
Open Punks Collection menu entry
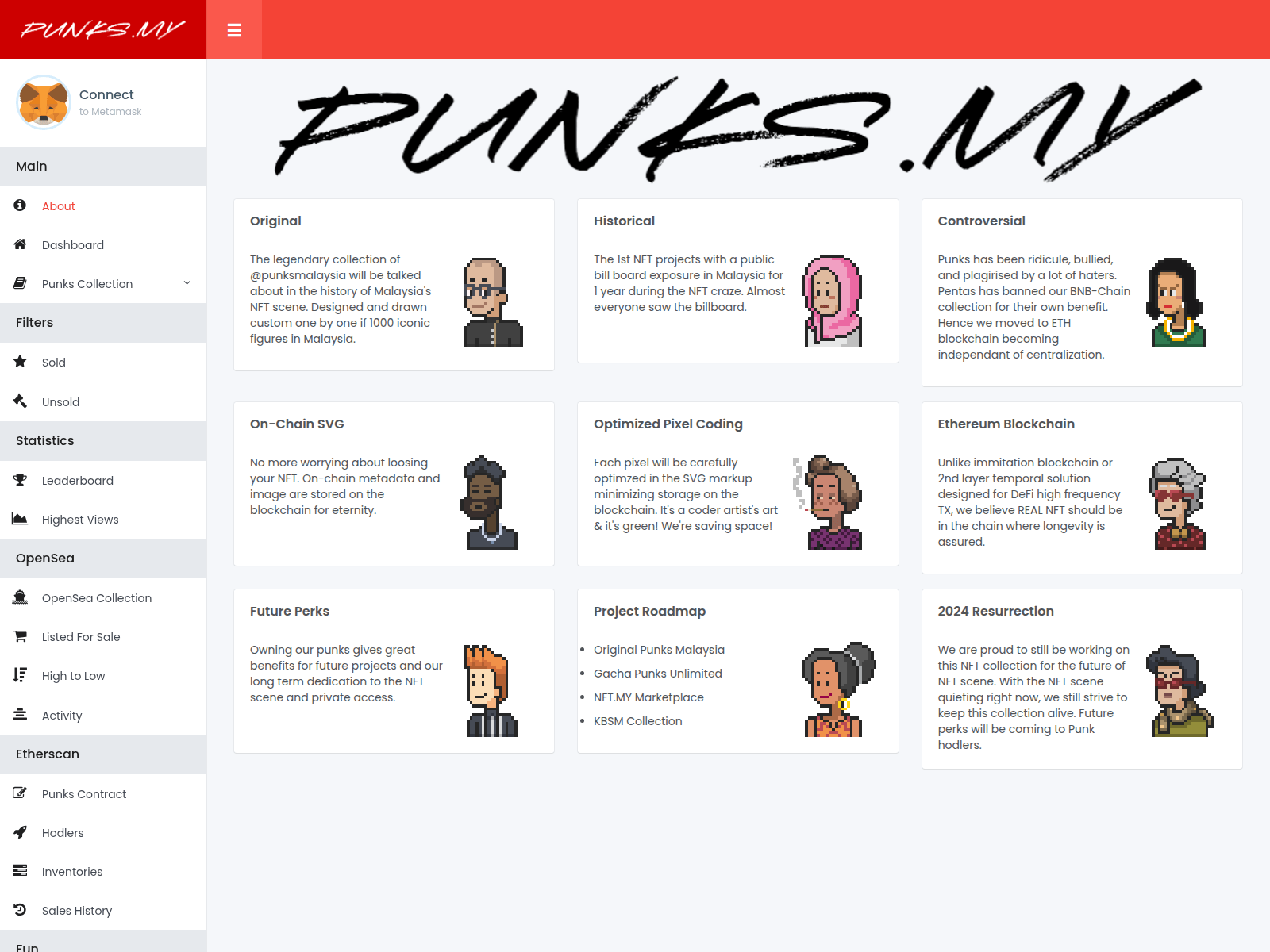coord(87,284)
